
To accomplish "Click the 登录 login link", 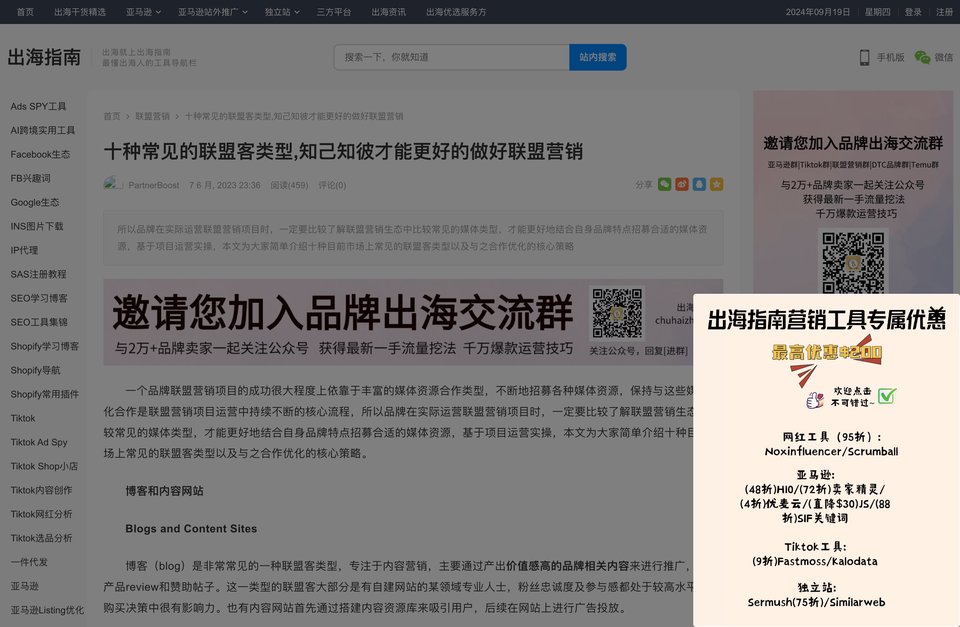I will (913, 12).
